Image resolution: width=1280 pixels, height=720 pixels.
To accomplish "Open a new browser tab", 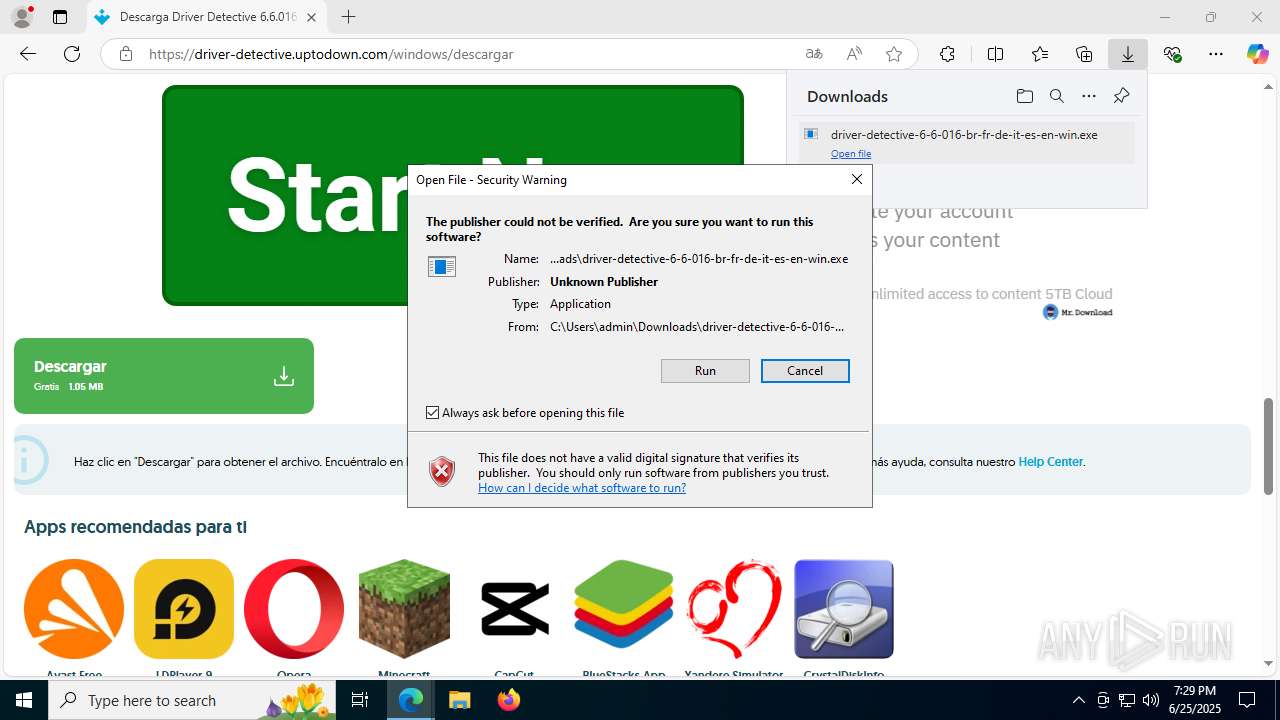I will 348,17.
